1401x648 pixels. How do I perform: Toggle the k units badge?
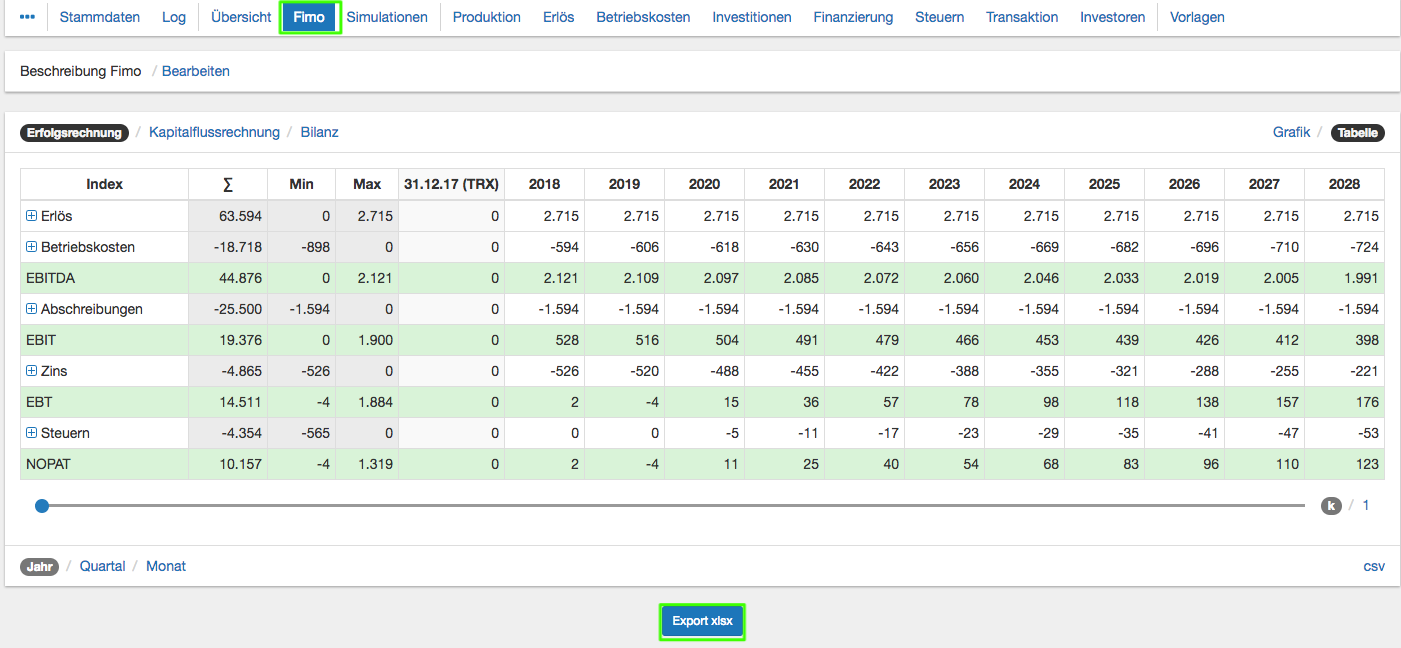pos(1330,506)
